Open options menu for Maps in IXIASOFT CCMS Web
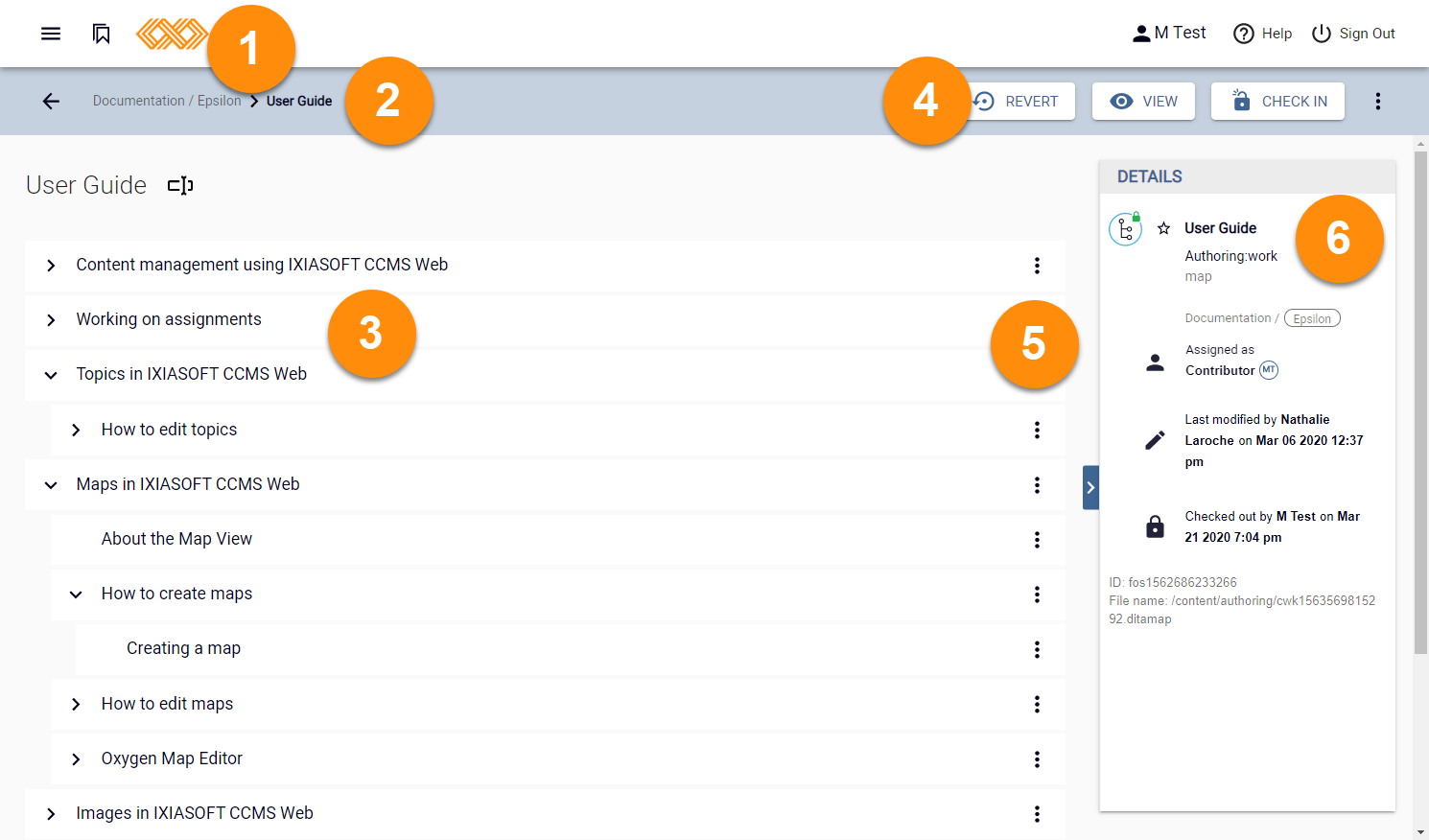This screenshot has width=1429, height=840. click(x=1037, y=485)
